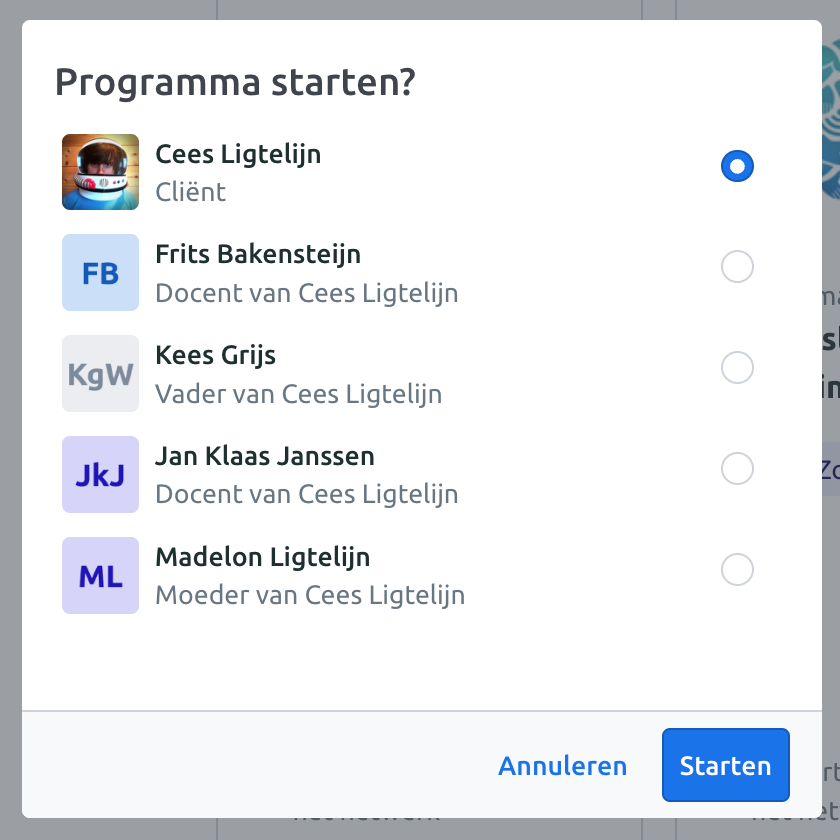Click Cees Ligtelijn's astronaut profile photo
The width and height of the screenshot is (840, 840).
[100, 172]
